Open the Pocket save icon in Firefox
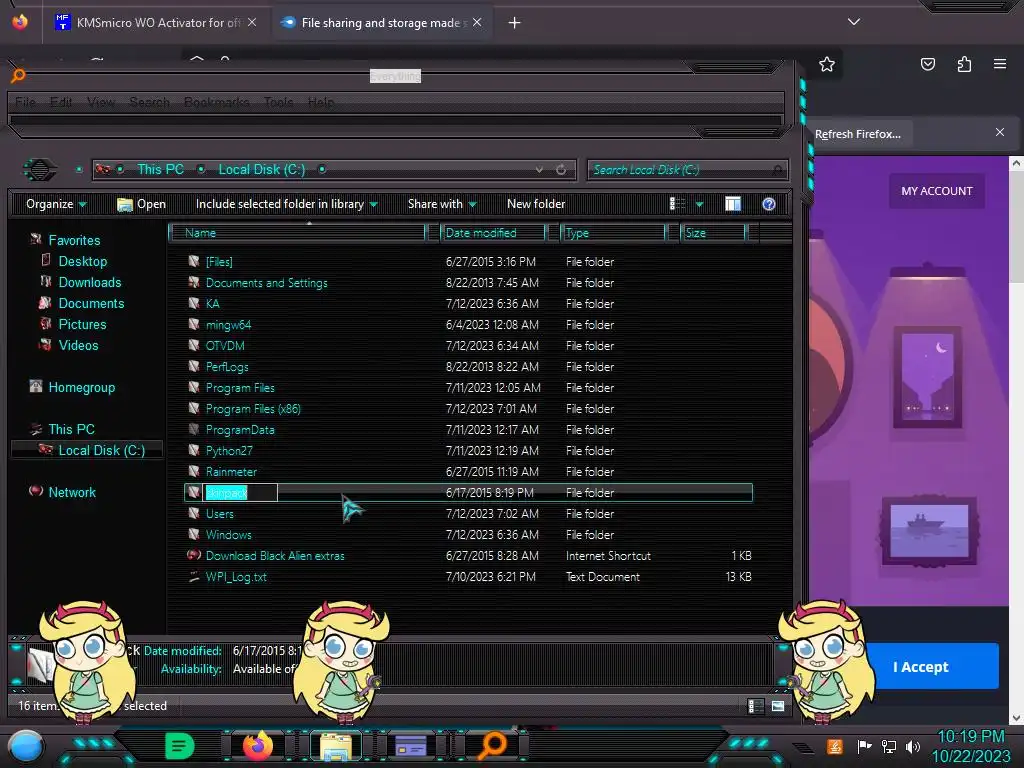 click(927, 64)
